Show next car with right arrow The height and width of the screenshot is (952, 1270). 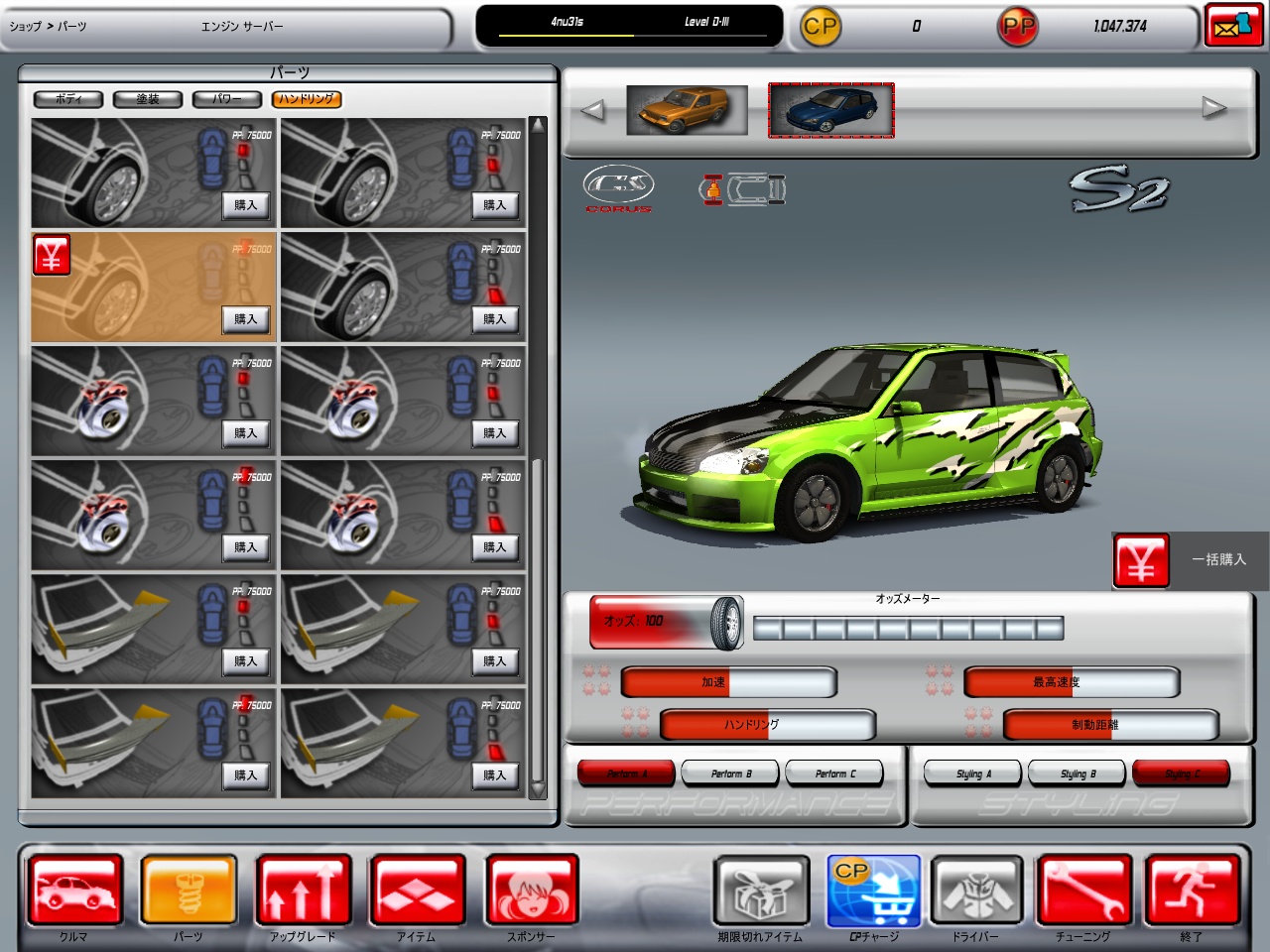[1213, 108]
